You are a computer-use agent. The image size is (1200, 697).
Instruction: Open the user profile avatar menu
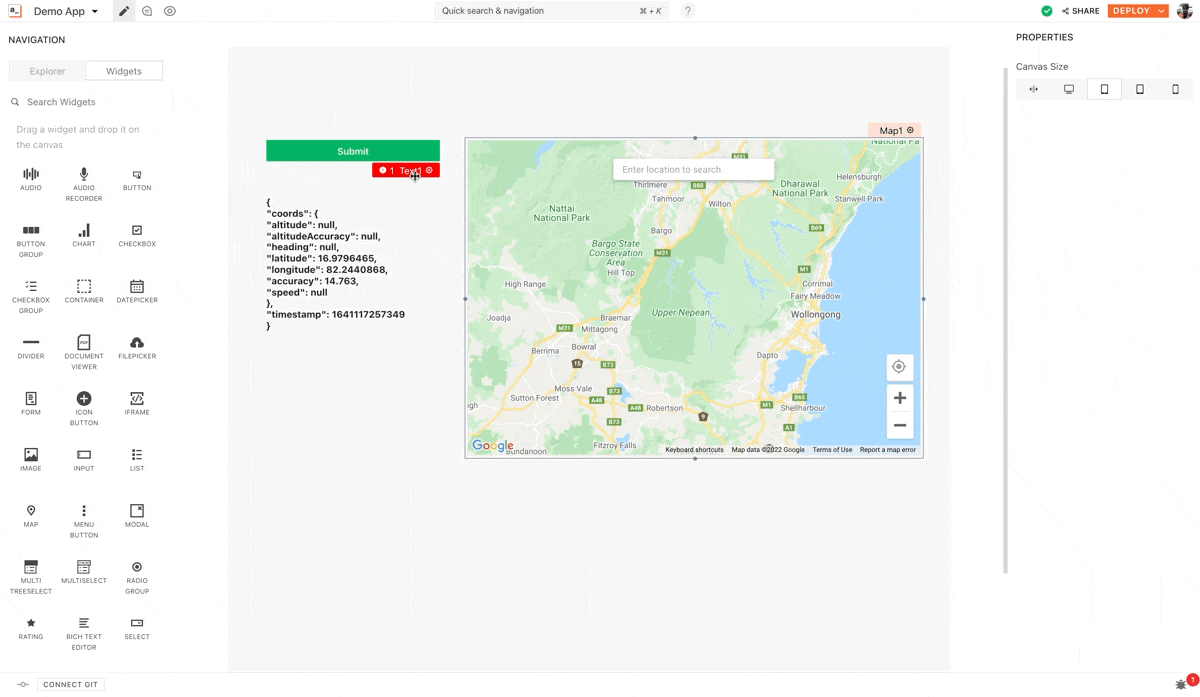1185,11
